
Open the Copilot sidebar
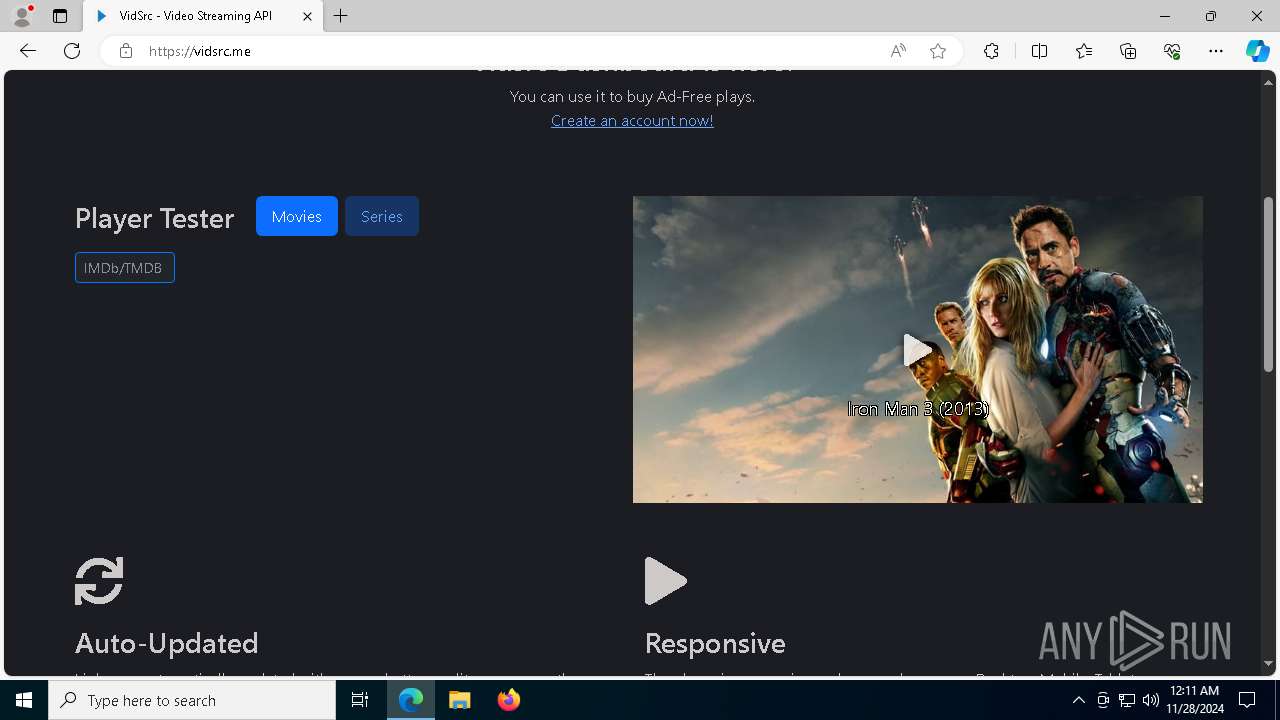click(1258, 51)
